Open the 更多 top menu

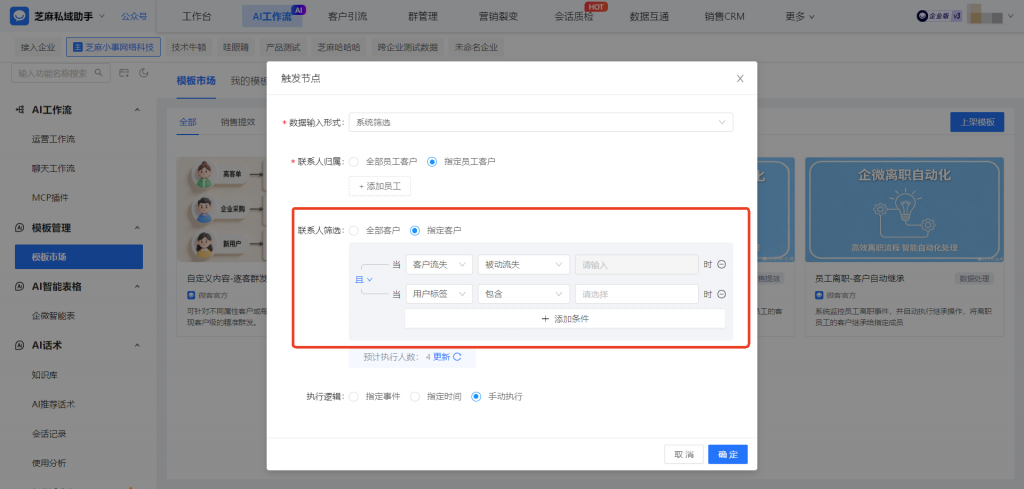click(x=800, y=17)
